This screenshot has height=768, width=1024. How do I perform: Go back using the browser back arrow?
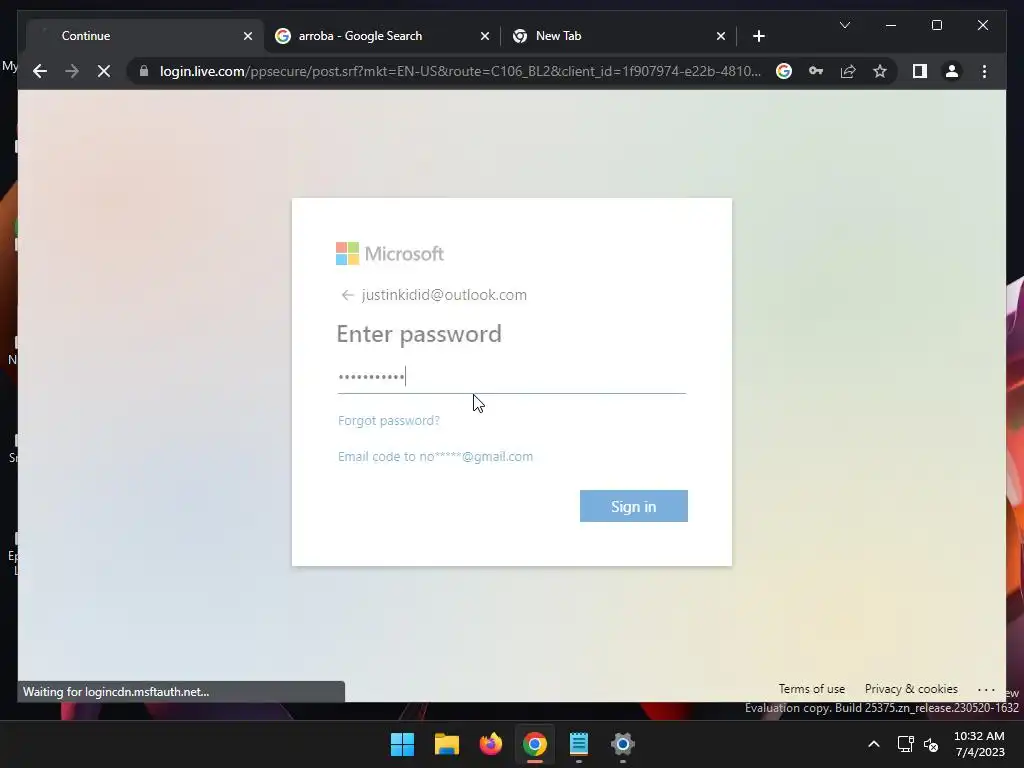[x=40, y=71]
